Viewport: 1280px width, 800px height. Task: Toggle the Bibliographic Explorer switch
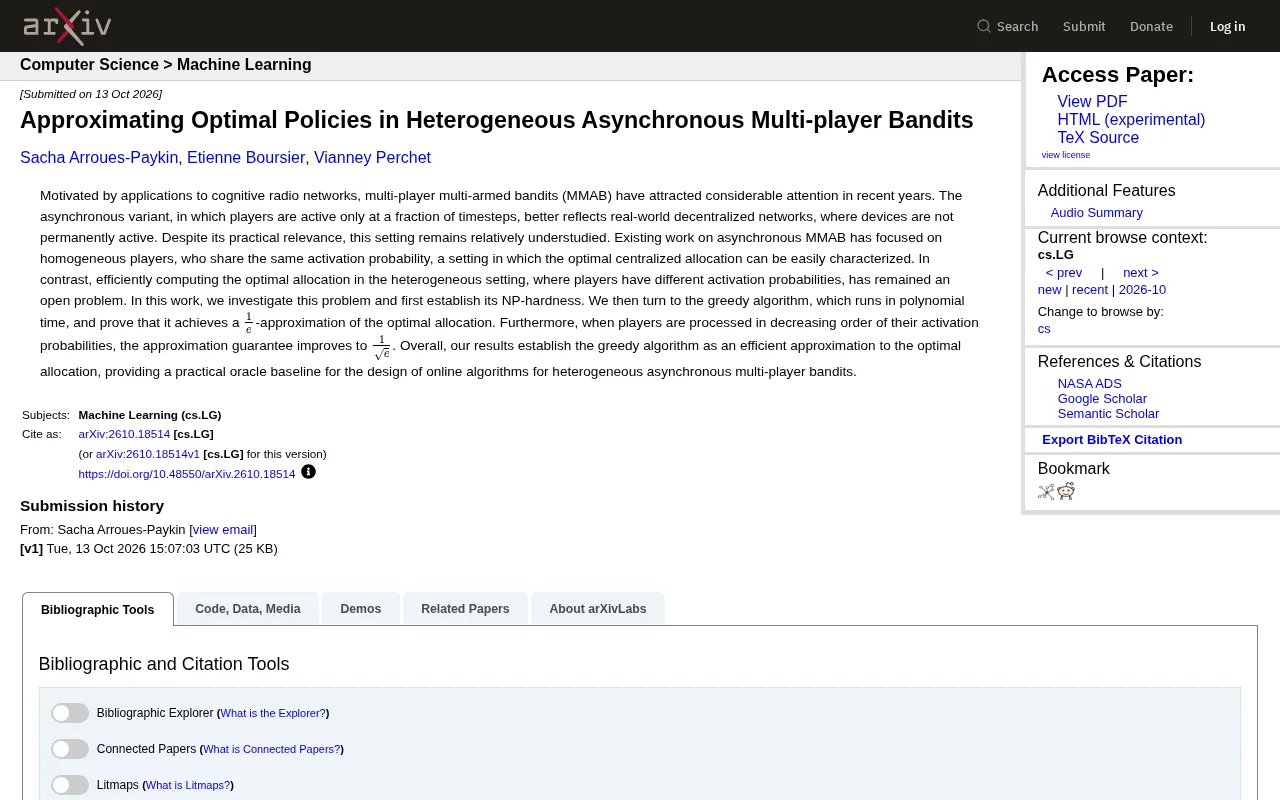pos(70,713)
